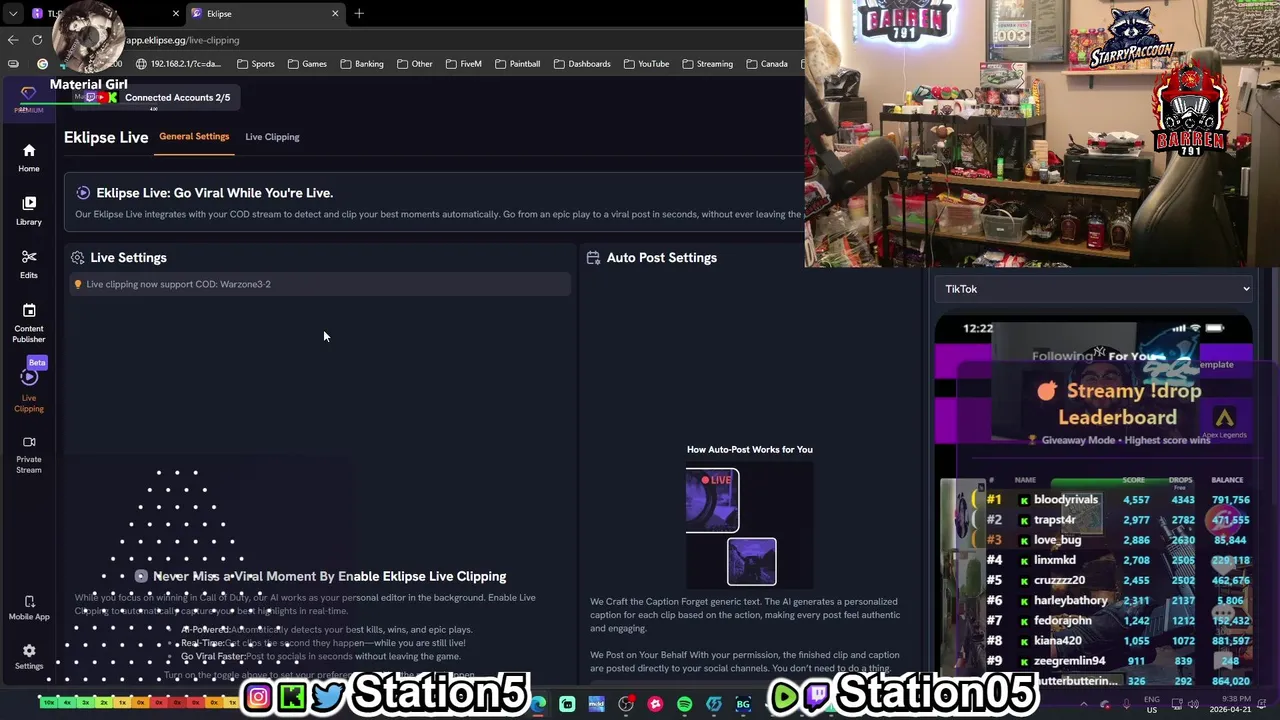Expand the TikTok platform dropdown
Screen dimensions: 1280x720
(x=1094, y=289)
